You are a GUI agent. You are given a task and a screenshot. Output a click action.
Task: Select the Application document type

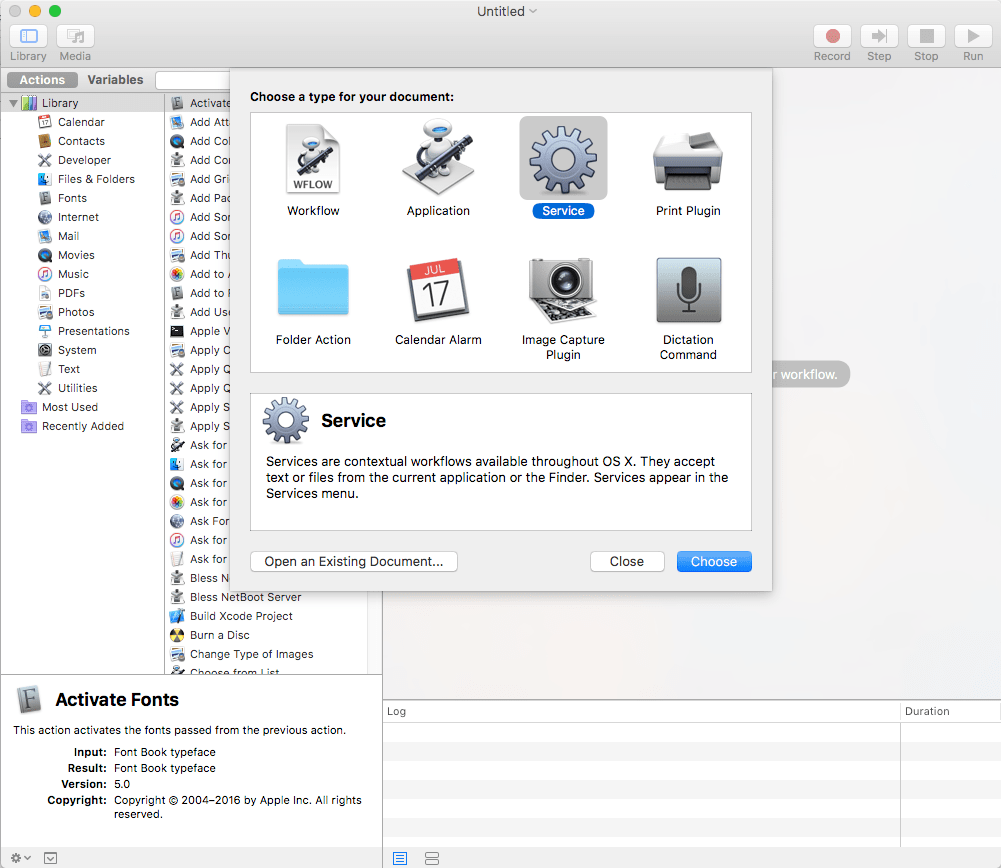[438, 169]
